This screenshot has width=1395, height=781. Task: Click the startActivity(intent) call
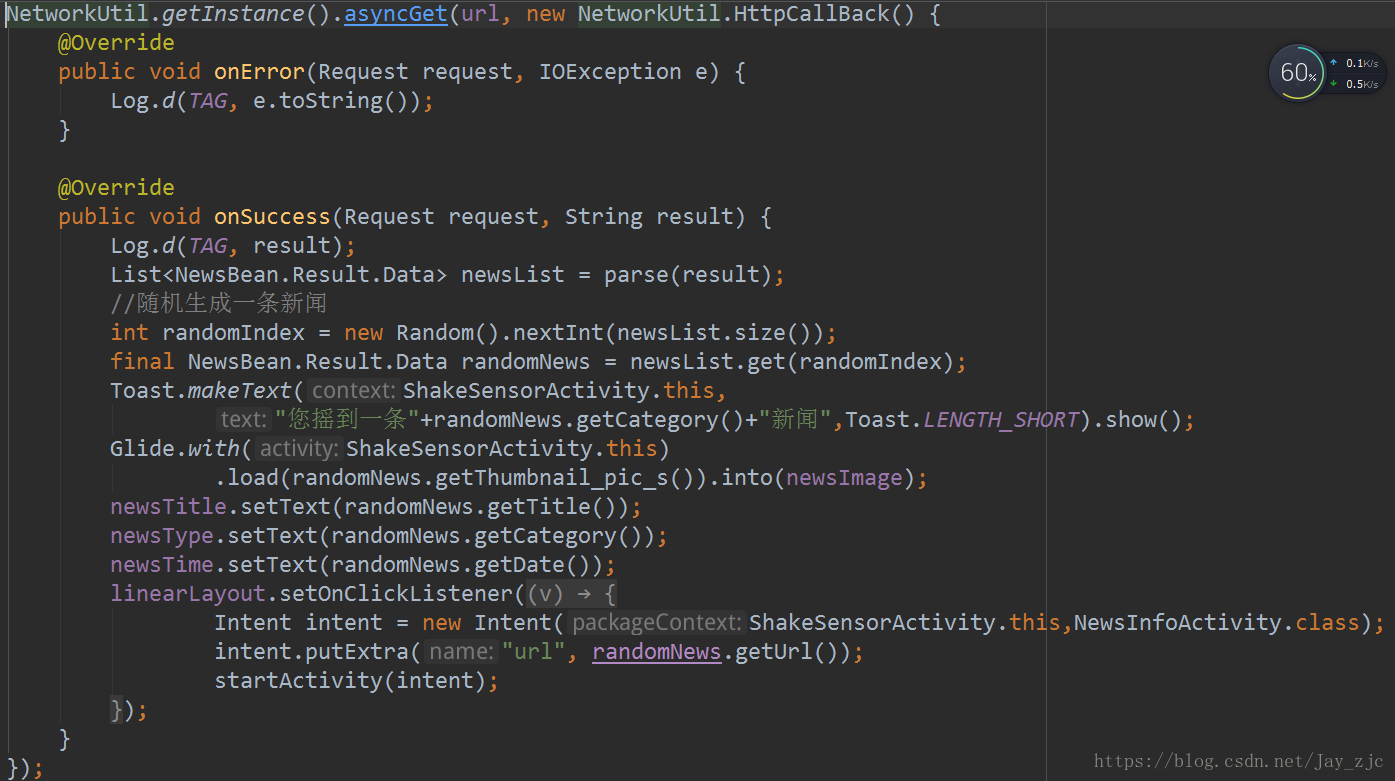[350, 681]
